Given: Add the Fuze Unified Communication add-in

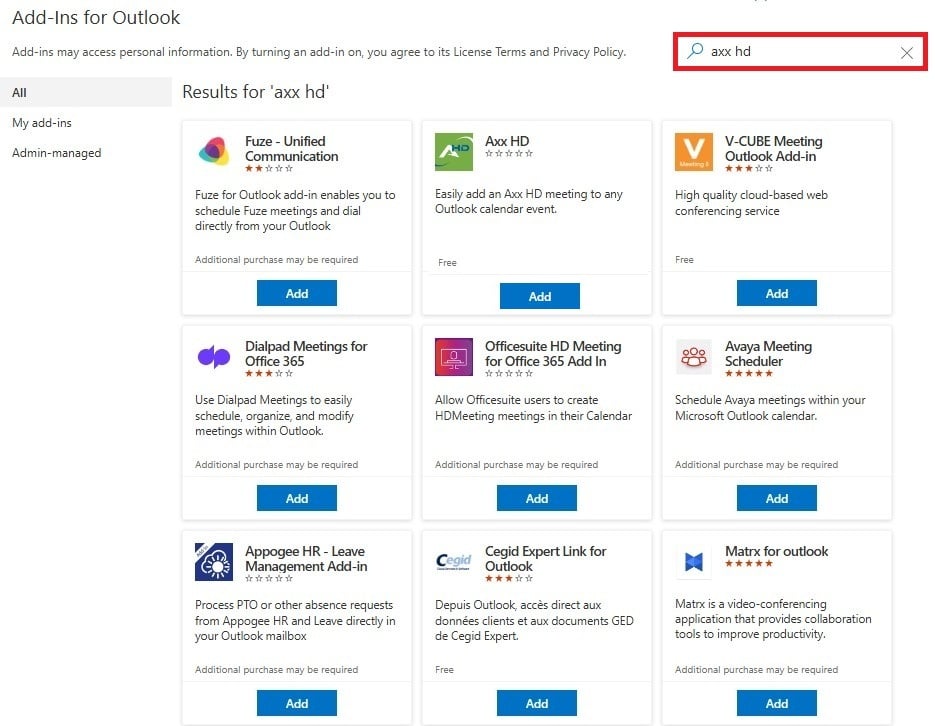Looking at the screenshot, I should (x=297, y=293).
